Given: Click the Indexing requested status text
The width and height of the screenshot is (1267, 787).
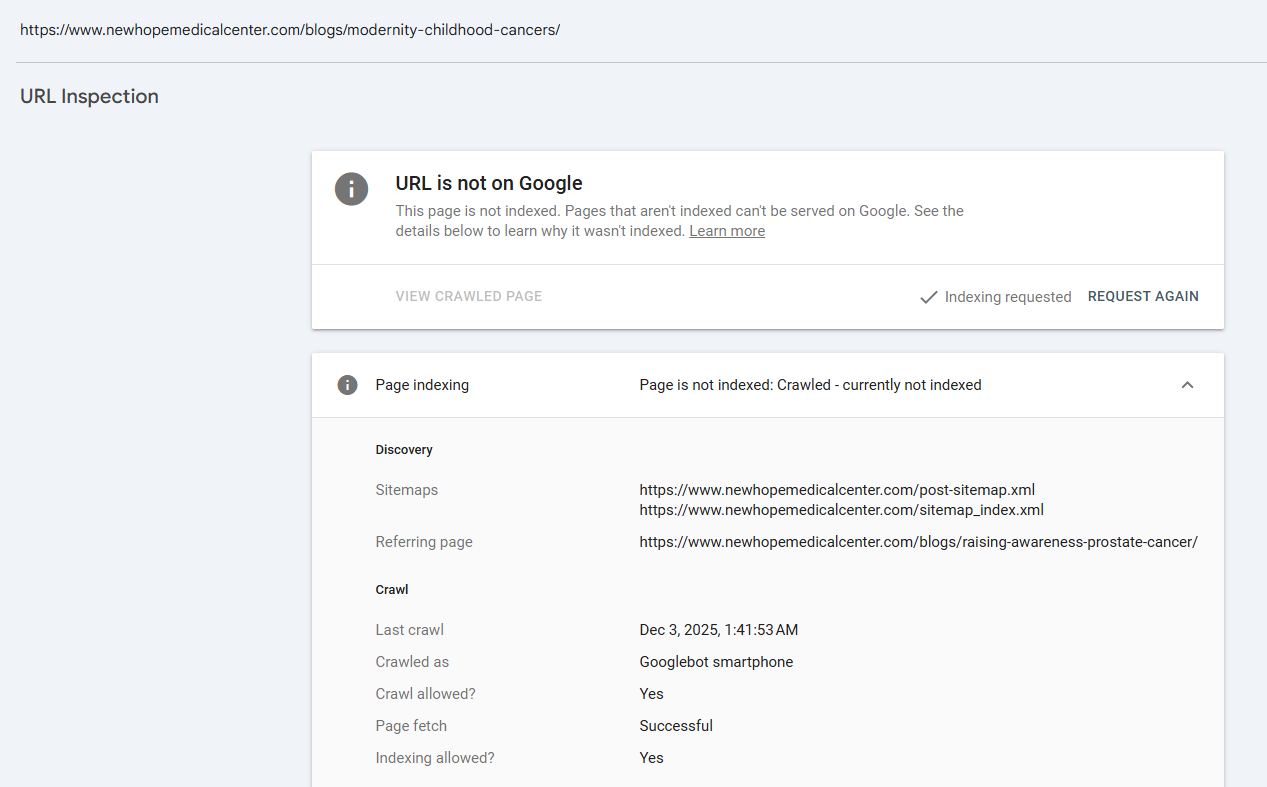Looking at the screenshot, I should click(x=1007, y=297).
